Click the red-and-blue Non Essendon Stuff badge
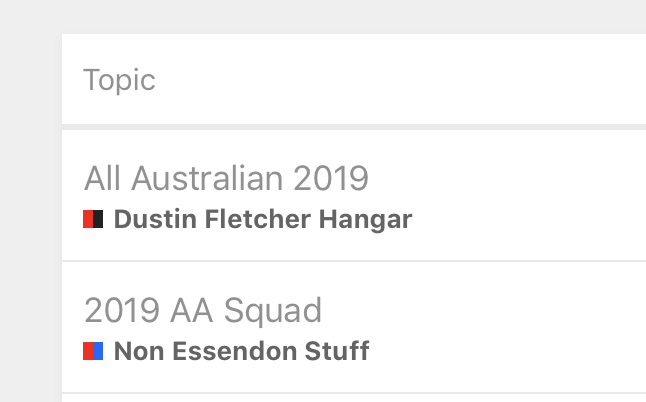 pyautogui.click(x=93, y=351)
